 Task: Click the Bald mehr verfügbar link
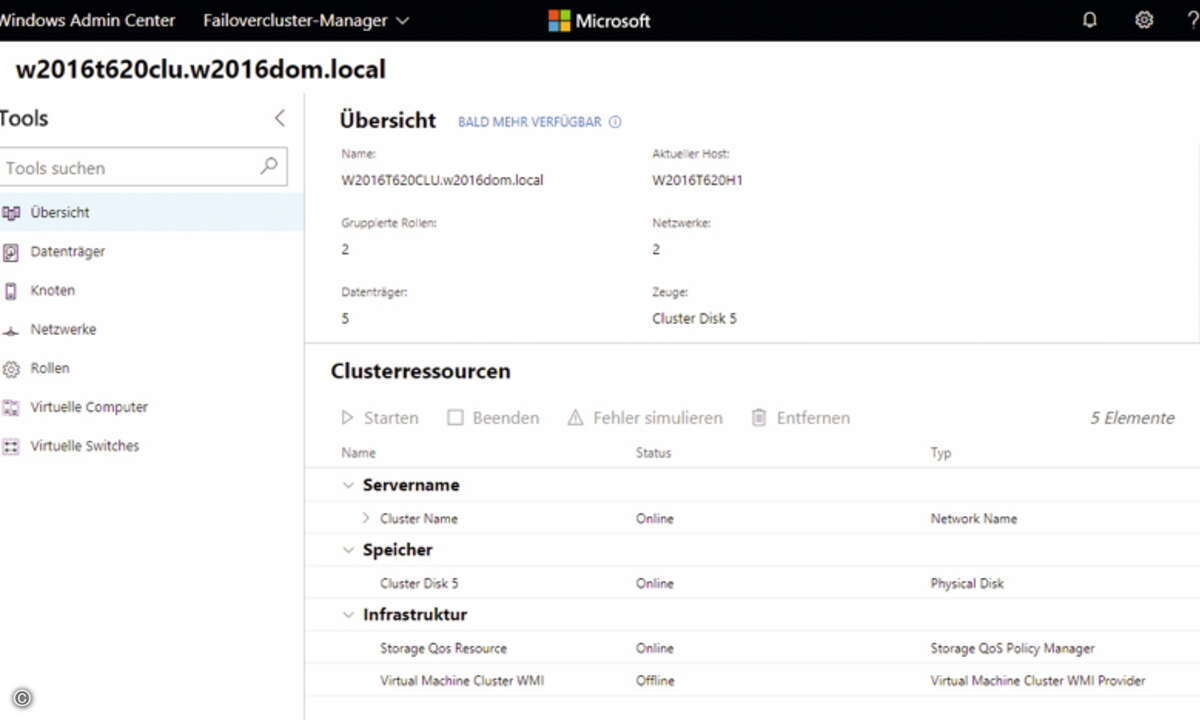click(530, 122)
